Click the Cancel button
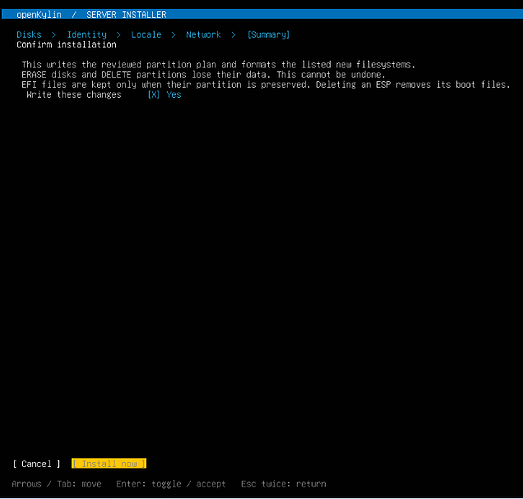The width and height of the screenshot is (523, 499). tap(36, 464)
